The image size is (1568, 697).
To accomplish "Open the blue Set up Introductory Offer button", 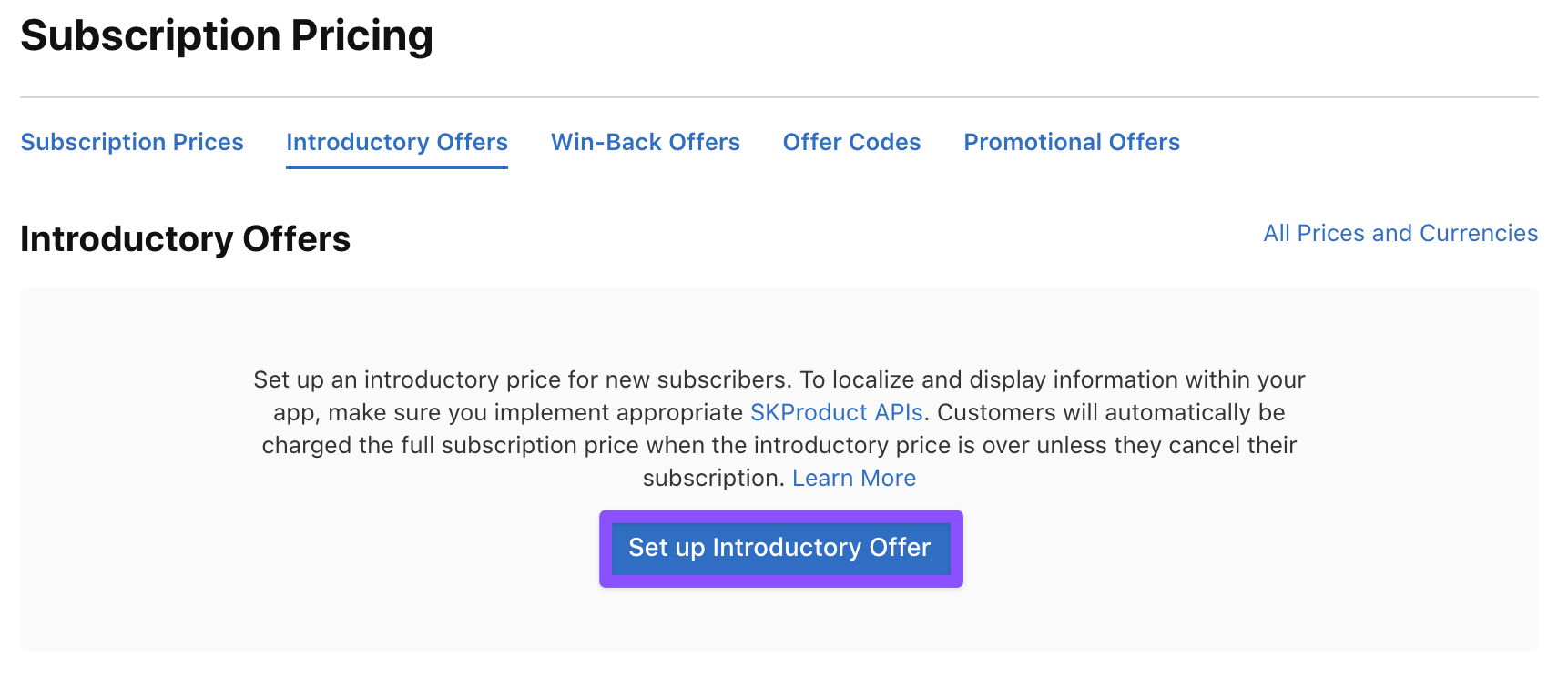I will coord(779,548).
